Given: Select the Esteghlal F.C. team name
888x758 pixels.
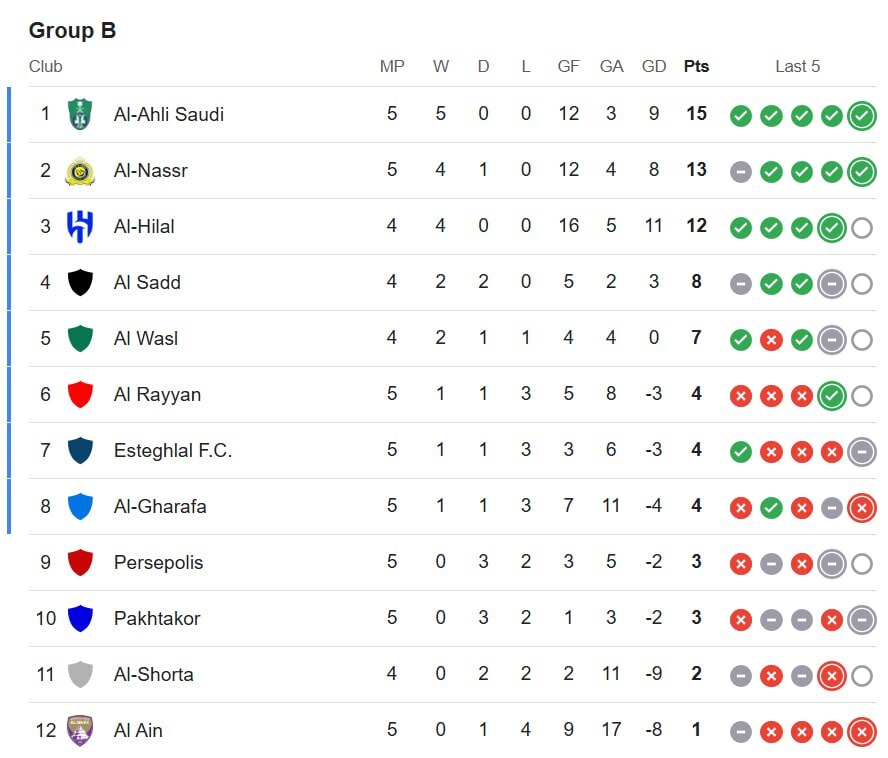Looking at the screenshot, I should (x=173, y=450).
